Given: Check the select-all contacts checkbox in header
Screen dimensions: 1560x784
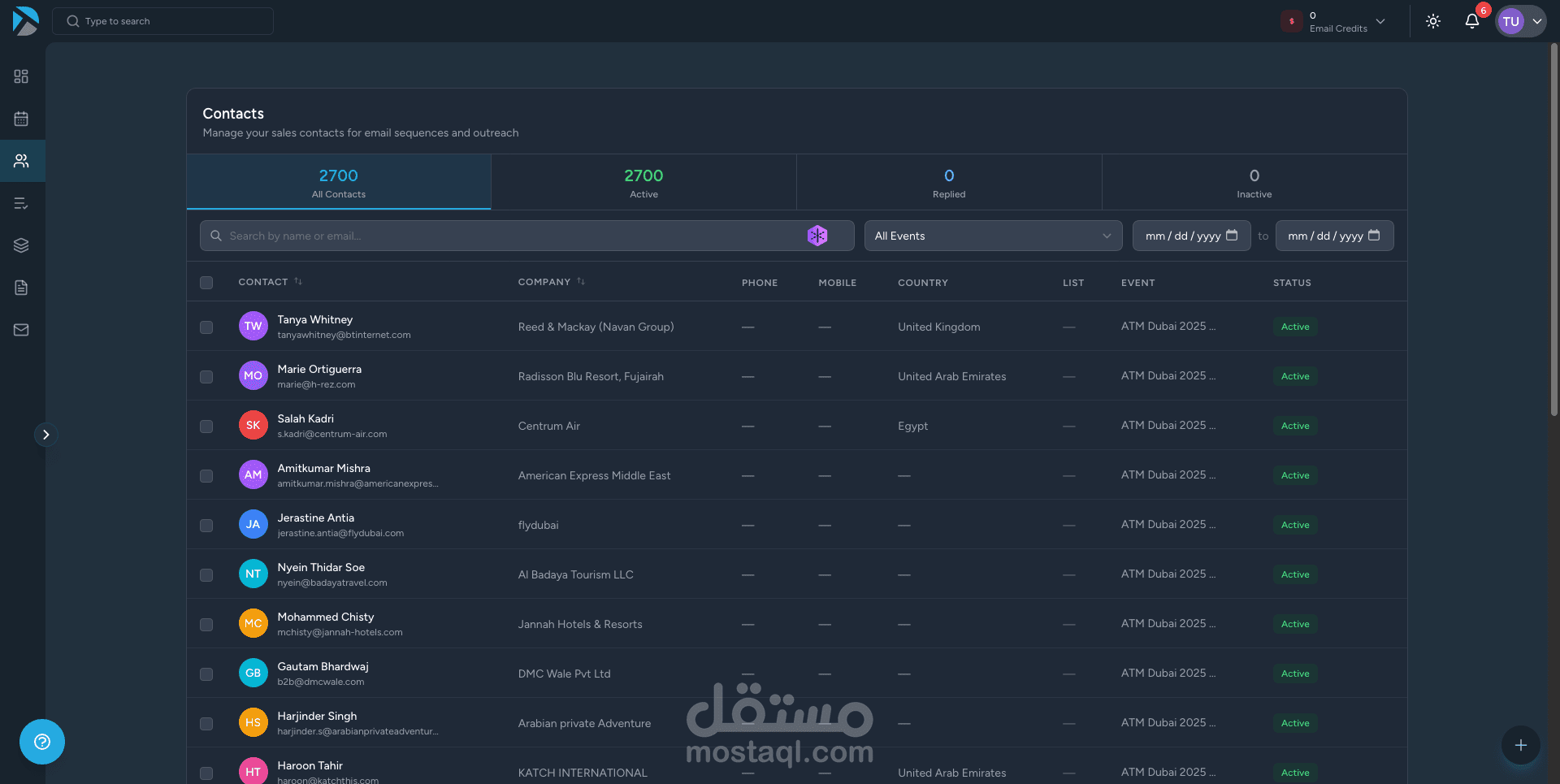Looking at the screenshot, I should coord(206,283).
